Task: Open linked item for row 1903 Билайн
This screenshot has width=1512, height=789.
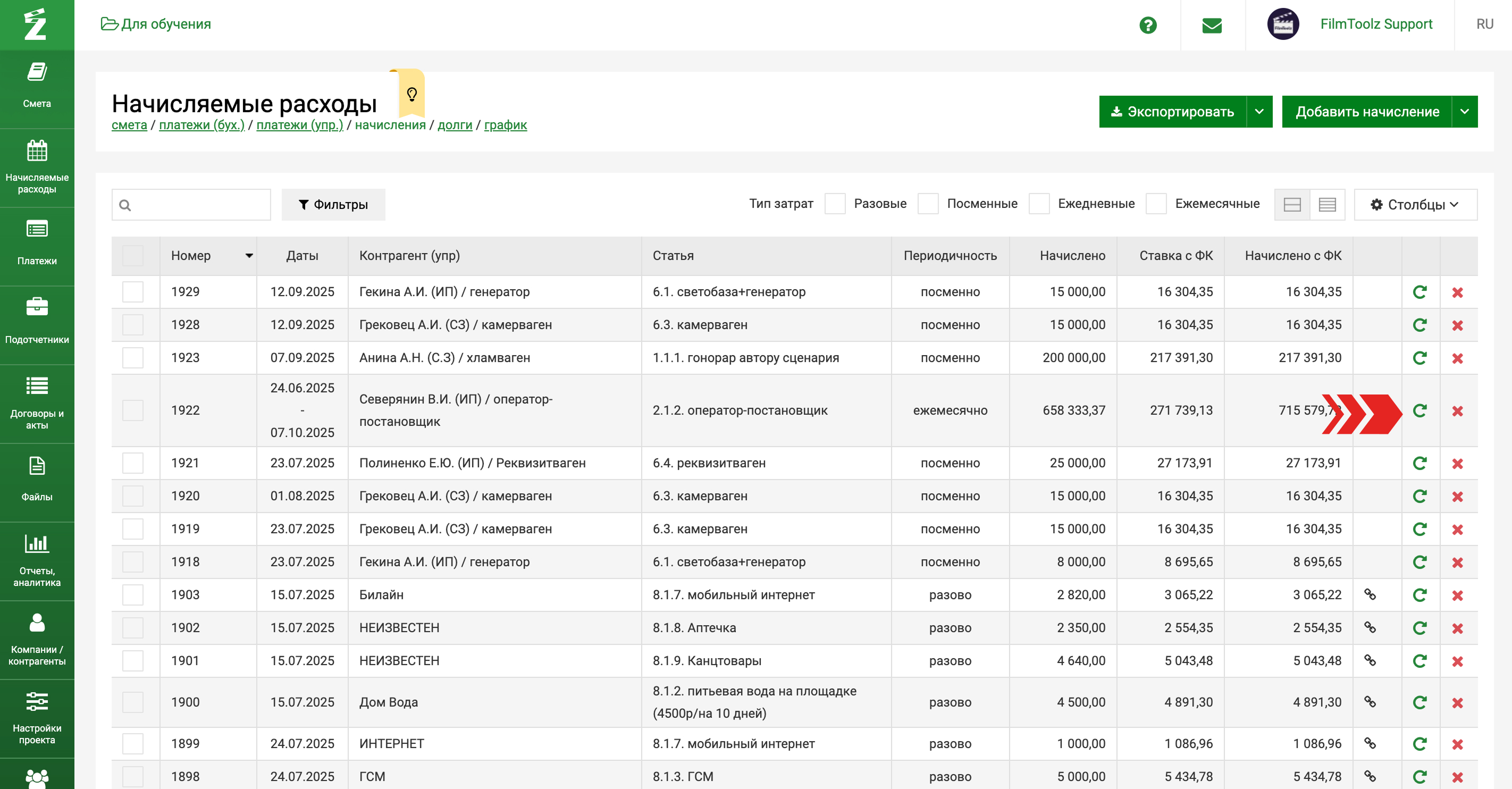Action: pos(1370,595)
